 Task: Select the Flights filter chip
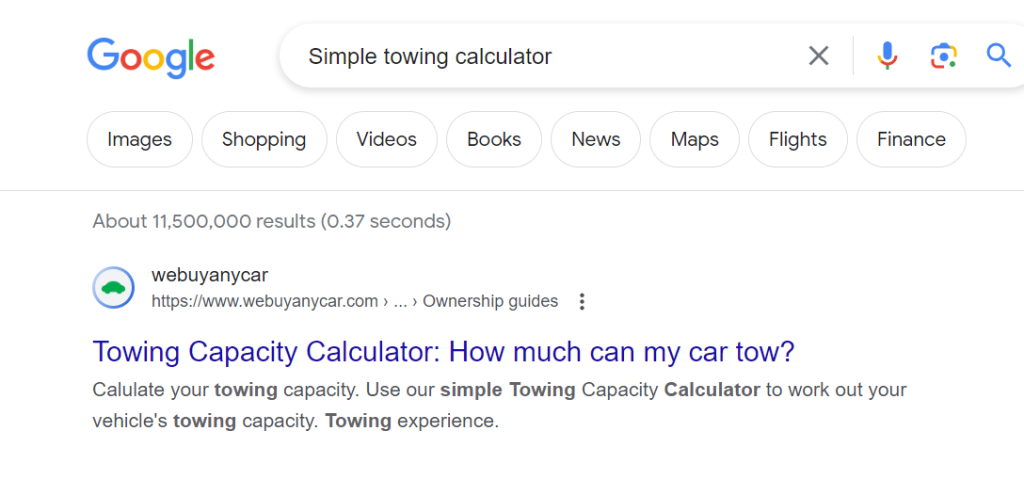pos(798,139)
